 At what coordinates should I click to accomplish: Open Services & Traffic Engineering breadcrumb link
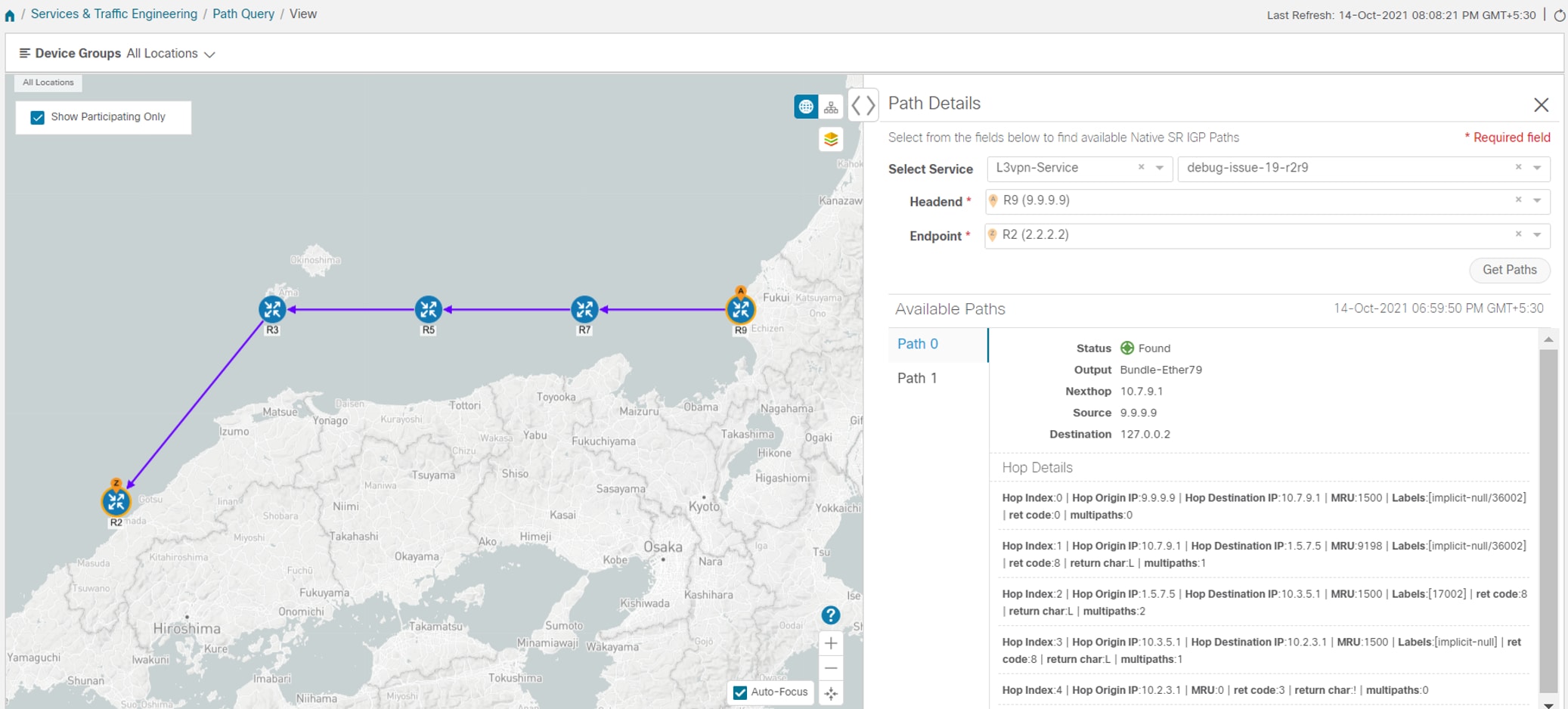pyautogui.click(x=114, y=14)
